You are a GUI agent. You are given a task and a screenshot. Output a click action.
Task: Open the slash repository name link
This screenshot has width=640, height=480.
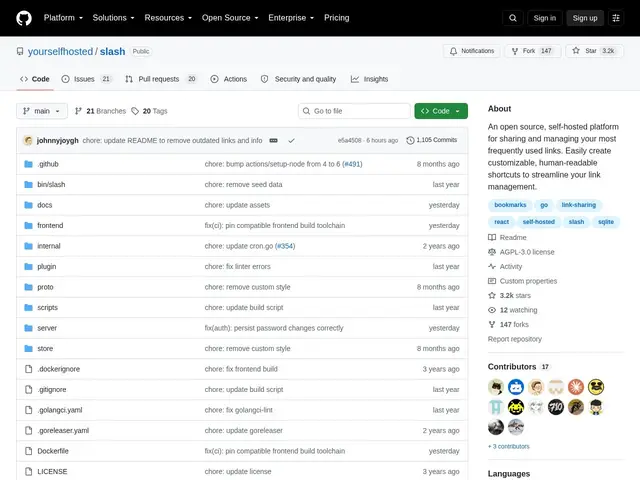click(x=113, y=51)
